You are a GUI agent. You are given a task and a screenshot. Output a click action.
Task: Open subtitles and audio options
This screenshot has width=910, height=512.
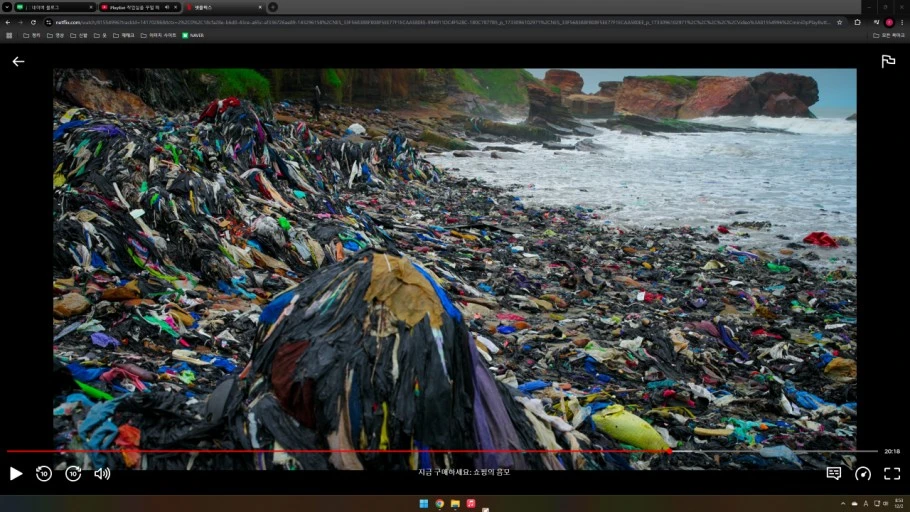(833, 474)
